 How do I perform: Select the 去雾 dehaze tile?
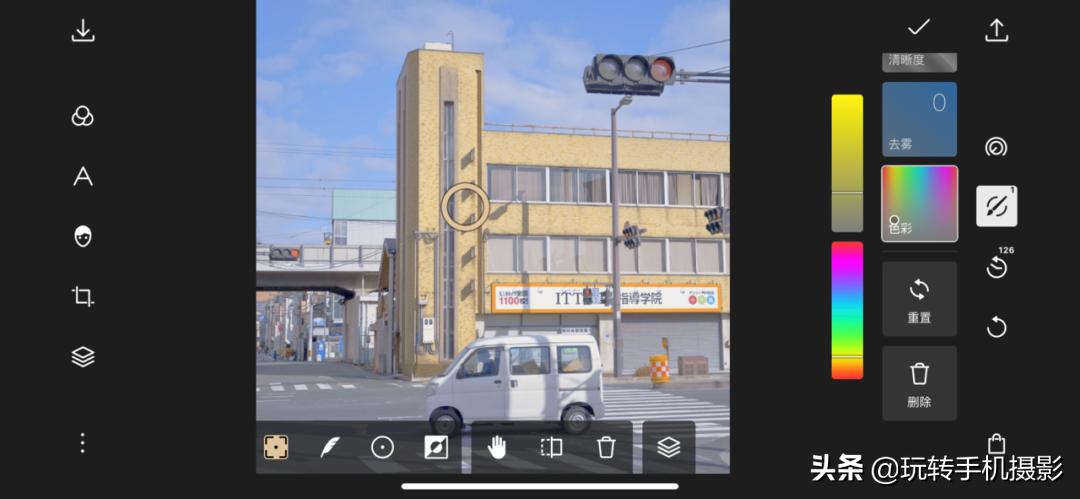point(920,119)
